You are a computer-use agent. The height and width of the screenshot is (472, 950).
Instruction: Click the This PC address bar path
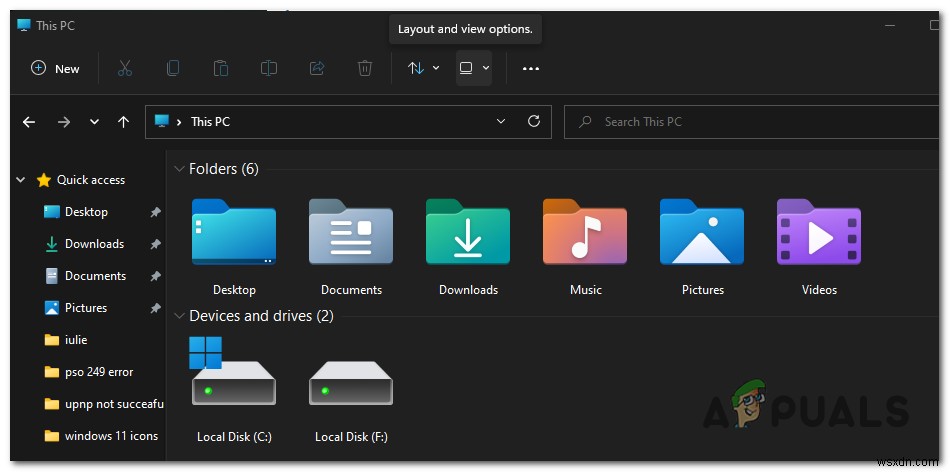210,122
